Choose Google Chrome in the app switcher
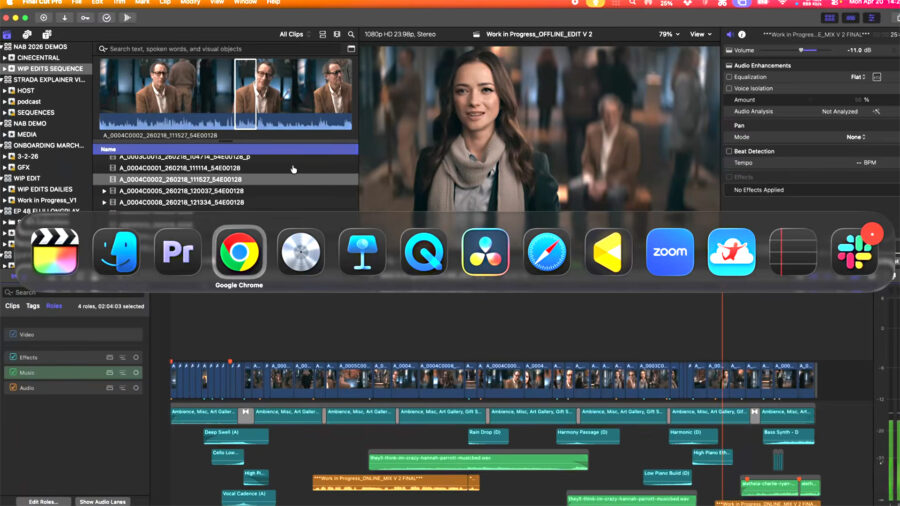The image size is (900, 506). (239, 252)
